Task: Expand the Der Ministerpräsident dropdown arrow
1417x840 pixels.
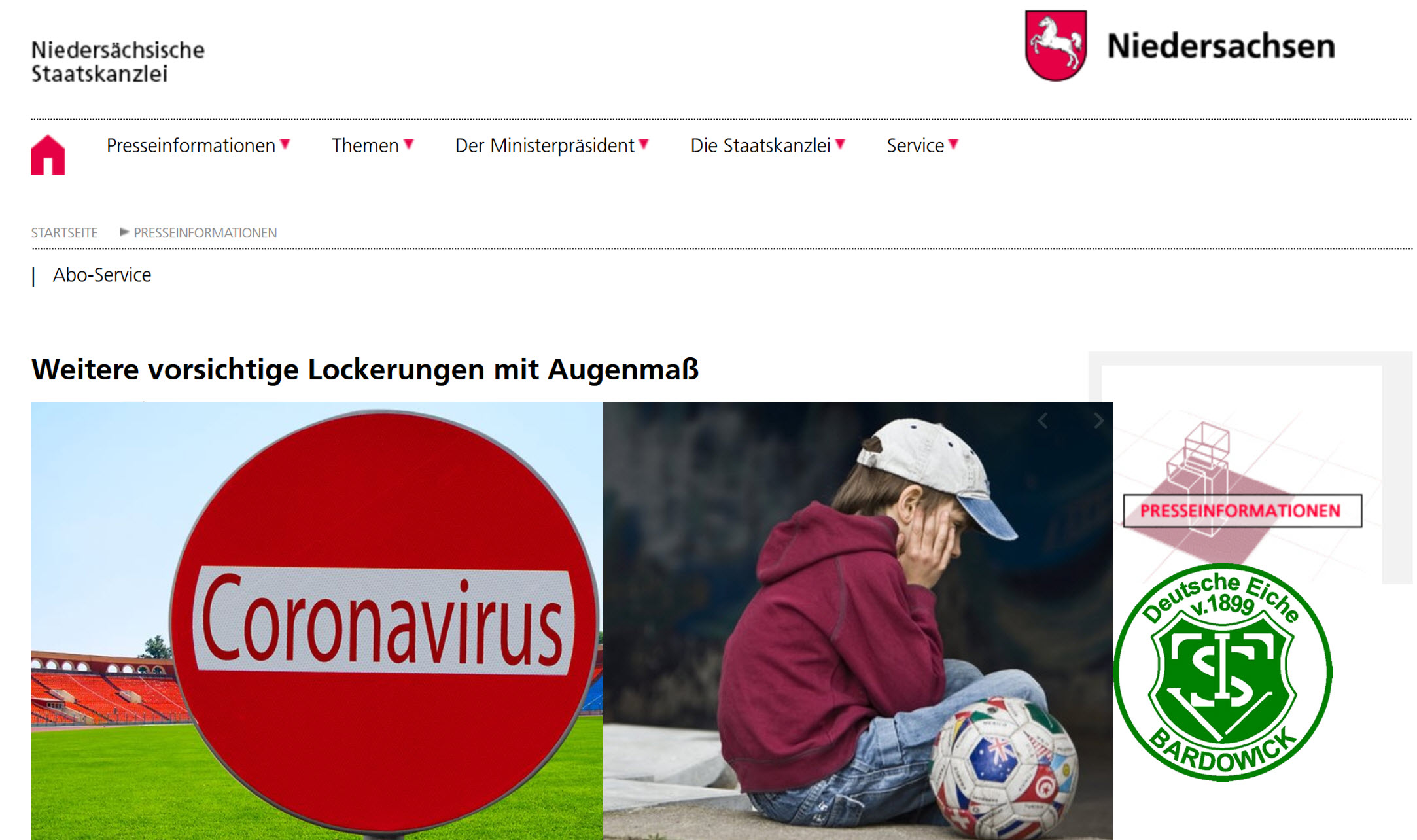Action: 644,145
